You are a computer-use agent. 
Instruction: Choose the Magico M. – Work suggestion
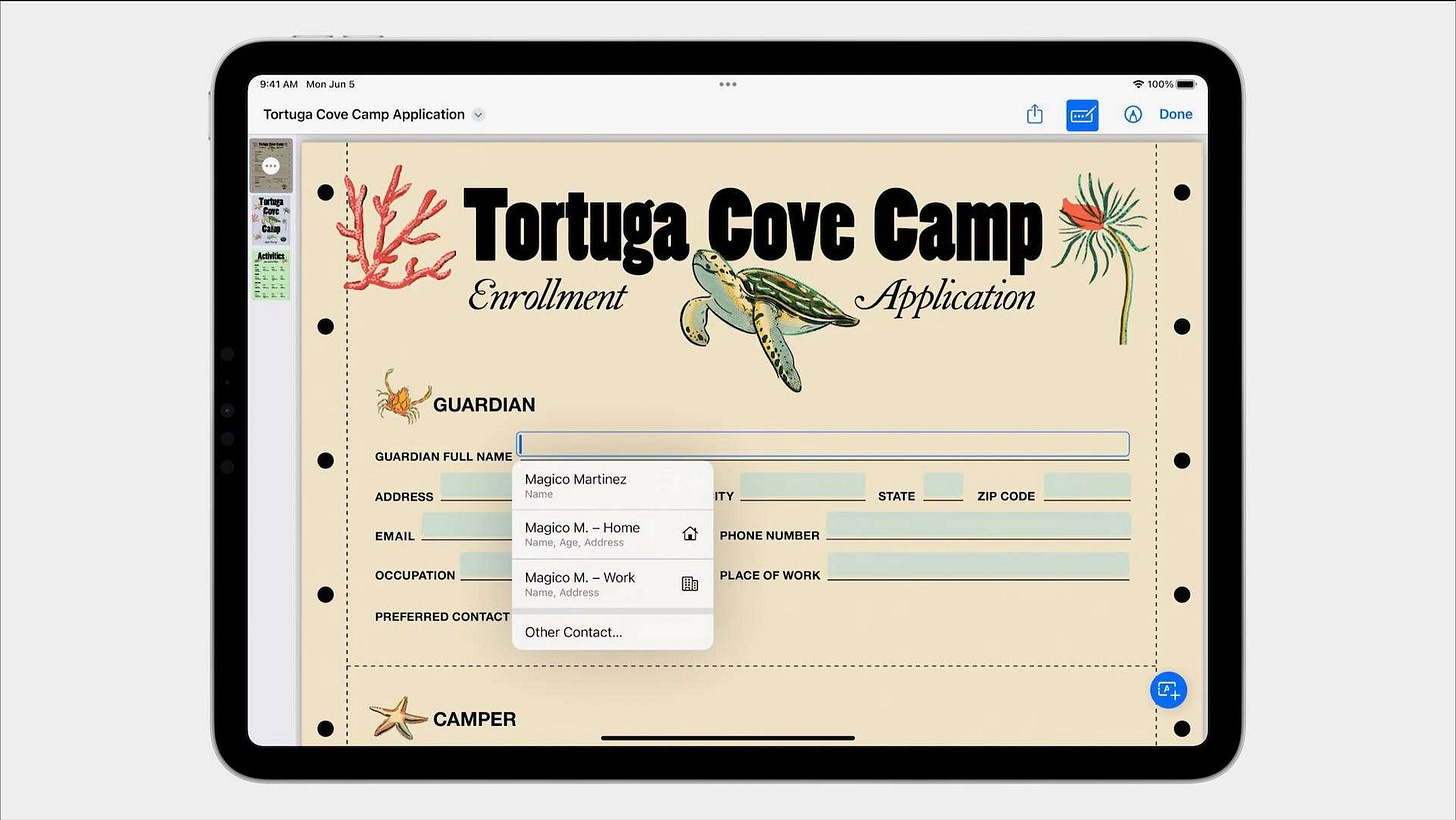[612, 584]
